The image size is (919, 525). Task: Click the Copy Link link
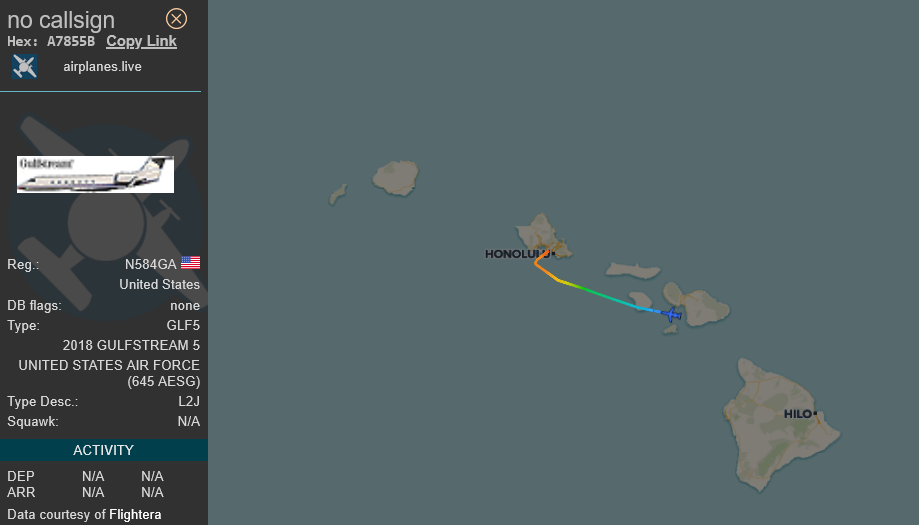[x=141, y=41]
